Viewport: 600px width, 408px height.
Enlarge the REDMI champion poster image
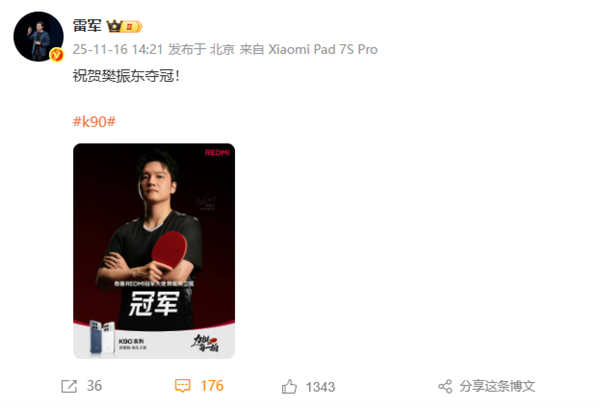(154, 251)
